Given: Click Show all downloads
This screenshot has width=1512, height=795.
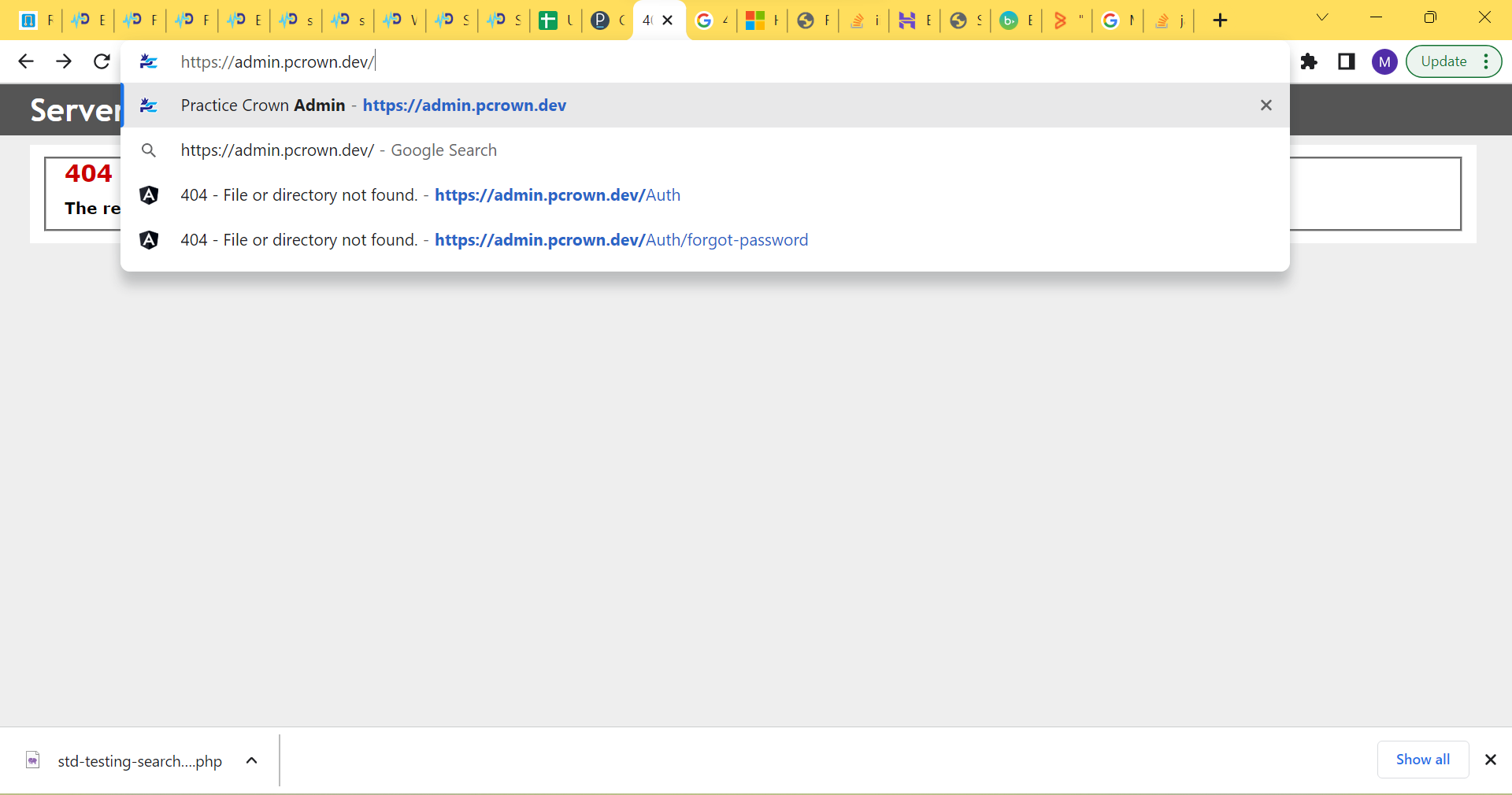Looking at the screenshot, I should click(1422, 760).
